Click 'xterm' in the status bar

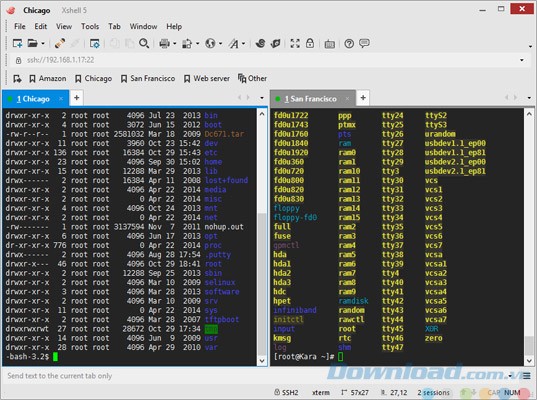pyautogui.click(x=321, y=392)
